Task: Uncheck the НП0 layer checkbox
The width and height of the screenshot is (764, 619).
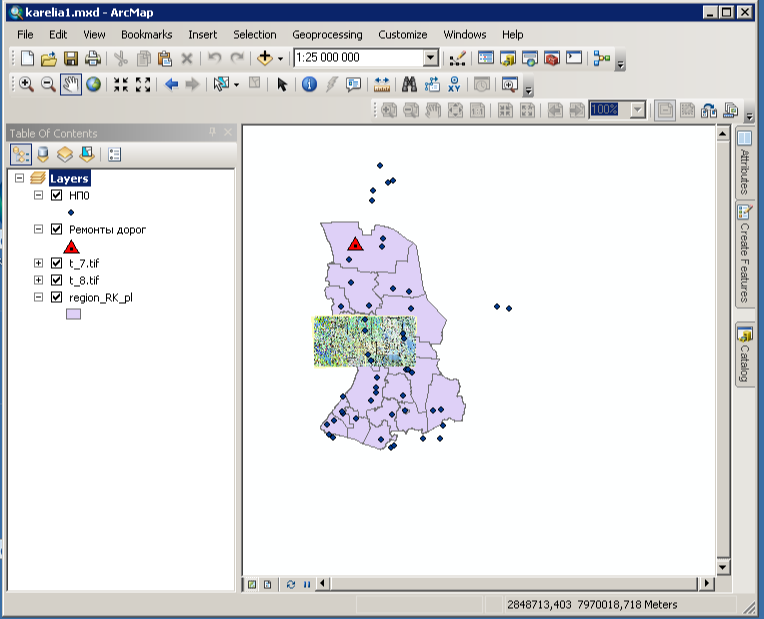Action: click(x=57, y=196)
